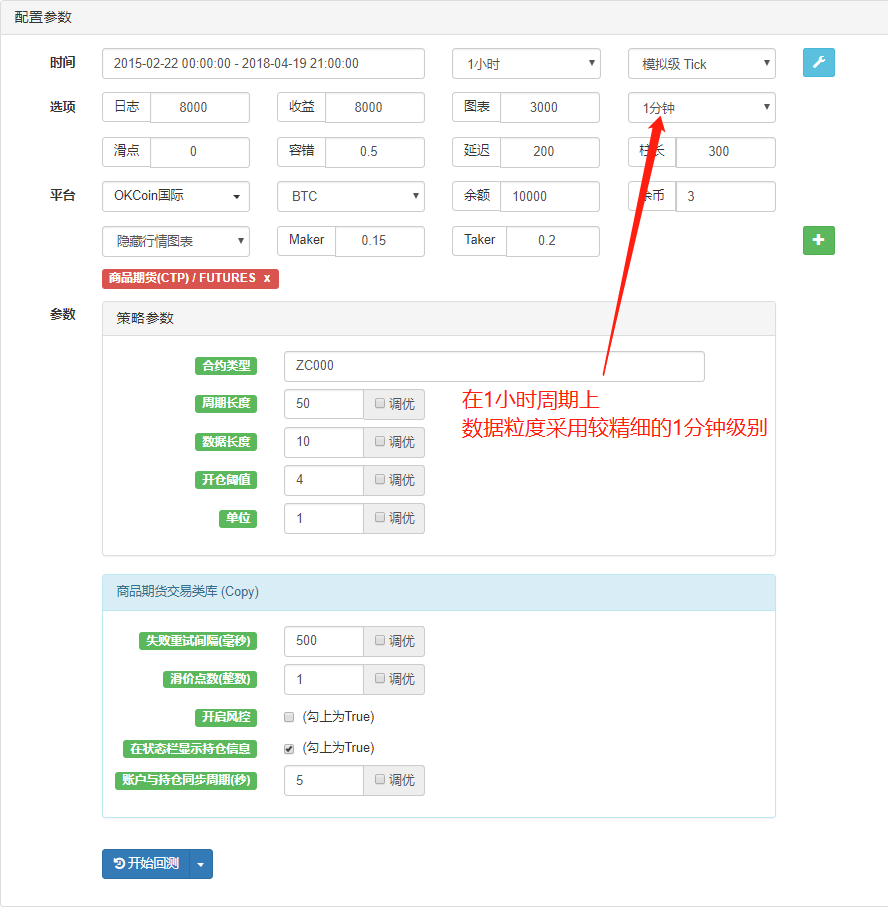The image size is (888, 907).
Task: Add a platform via the green plus icon
Action: pyautogui.click(x=818, y=240)
